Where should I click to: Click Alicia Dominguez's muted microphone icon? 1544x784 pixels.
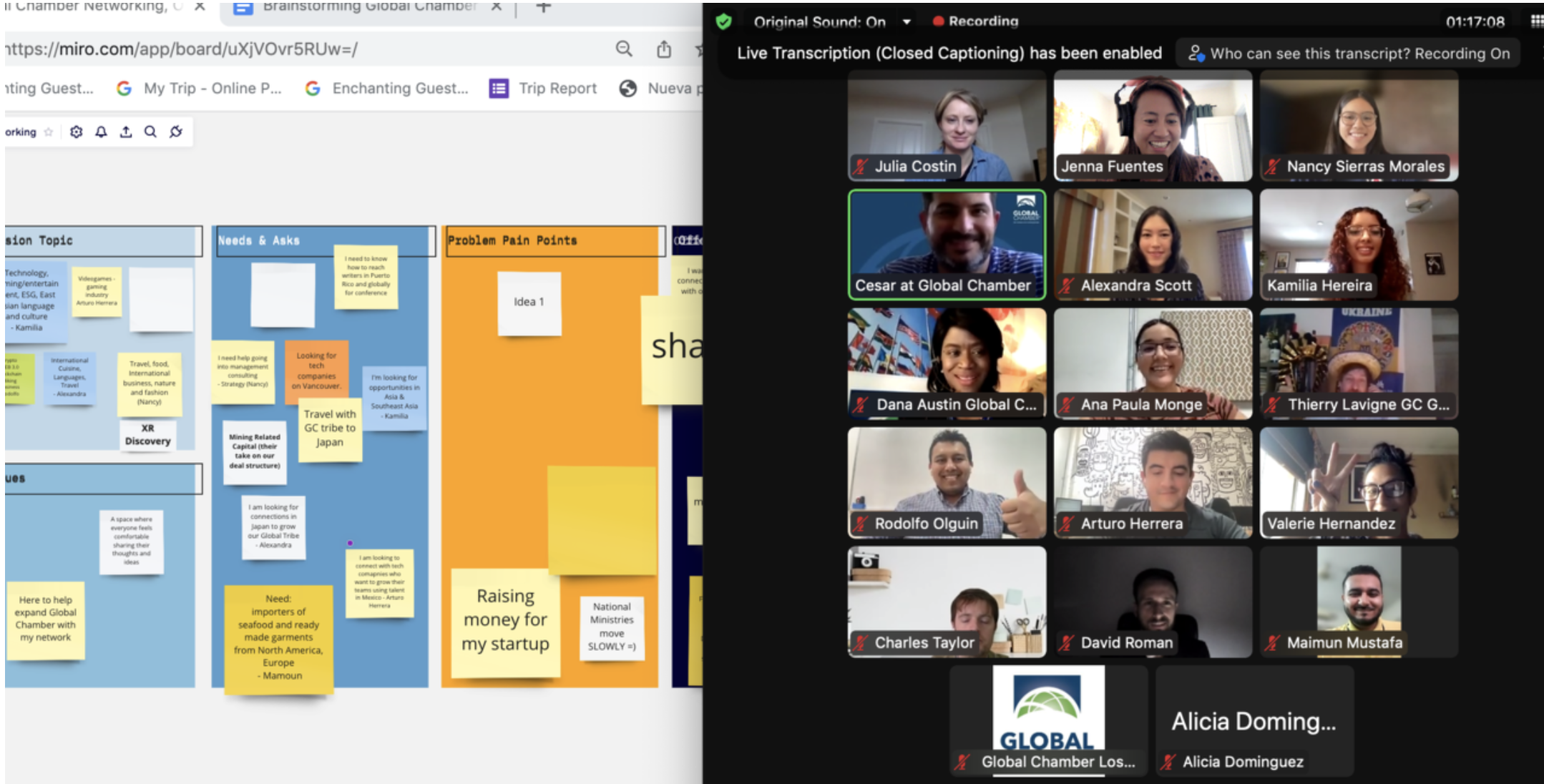tap(1168, 762)
